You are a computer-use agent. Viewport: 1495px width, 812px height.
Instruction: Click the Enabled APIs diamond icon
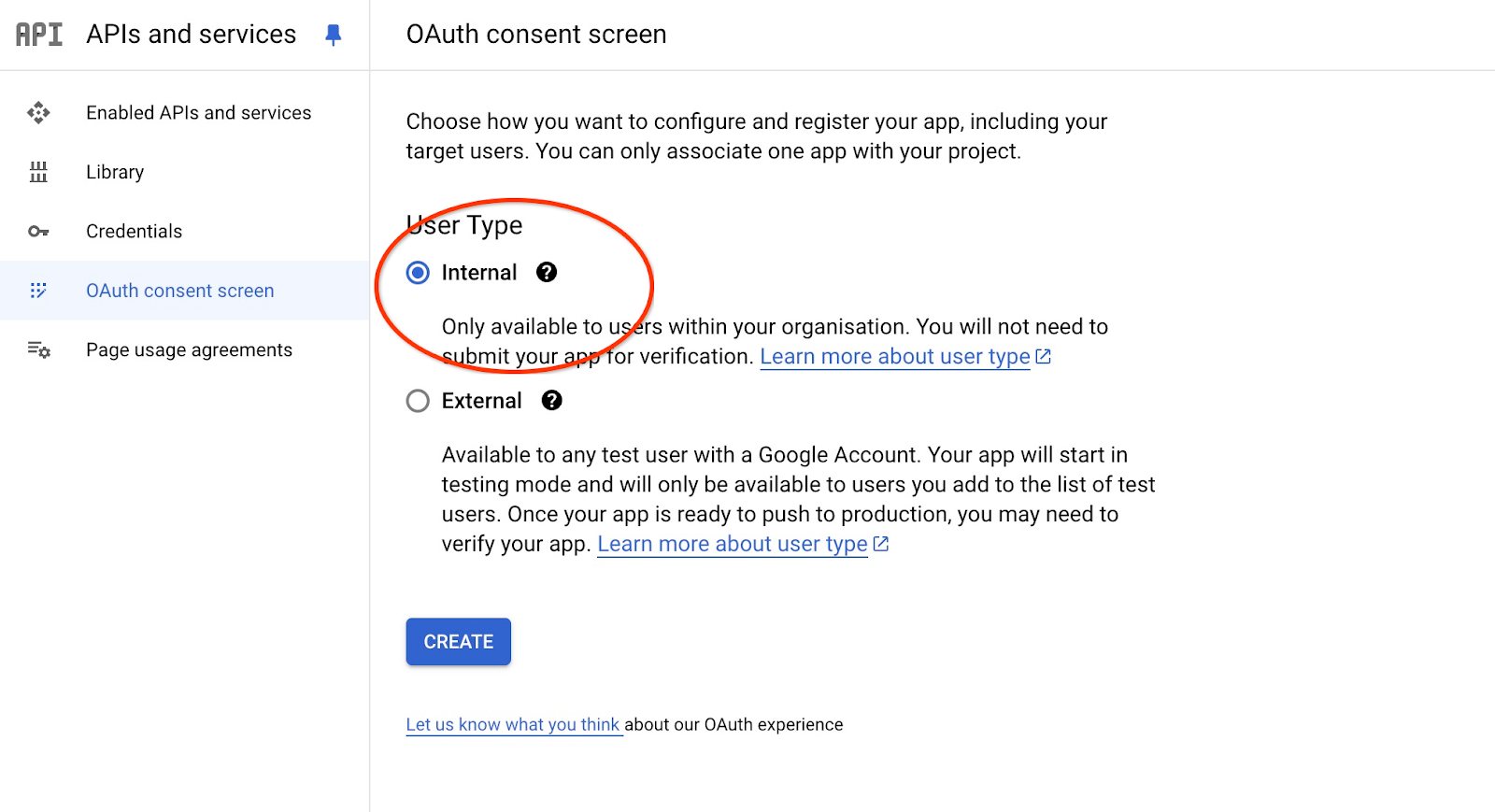click(x=38, y=113)
